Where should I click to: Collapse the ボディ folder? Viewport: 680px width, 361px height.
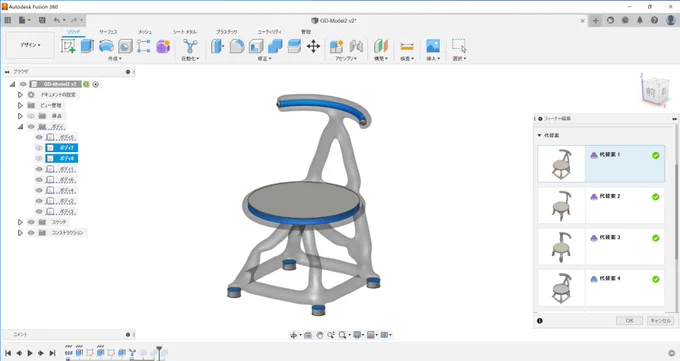[20, 127]
